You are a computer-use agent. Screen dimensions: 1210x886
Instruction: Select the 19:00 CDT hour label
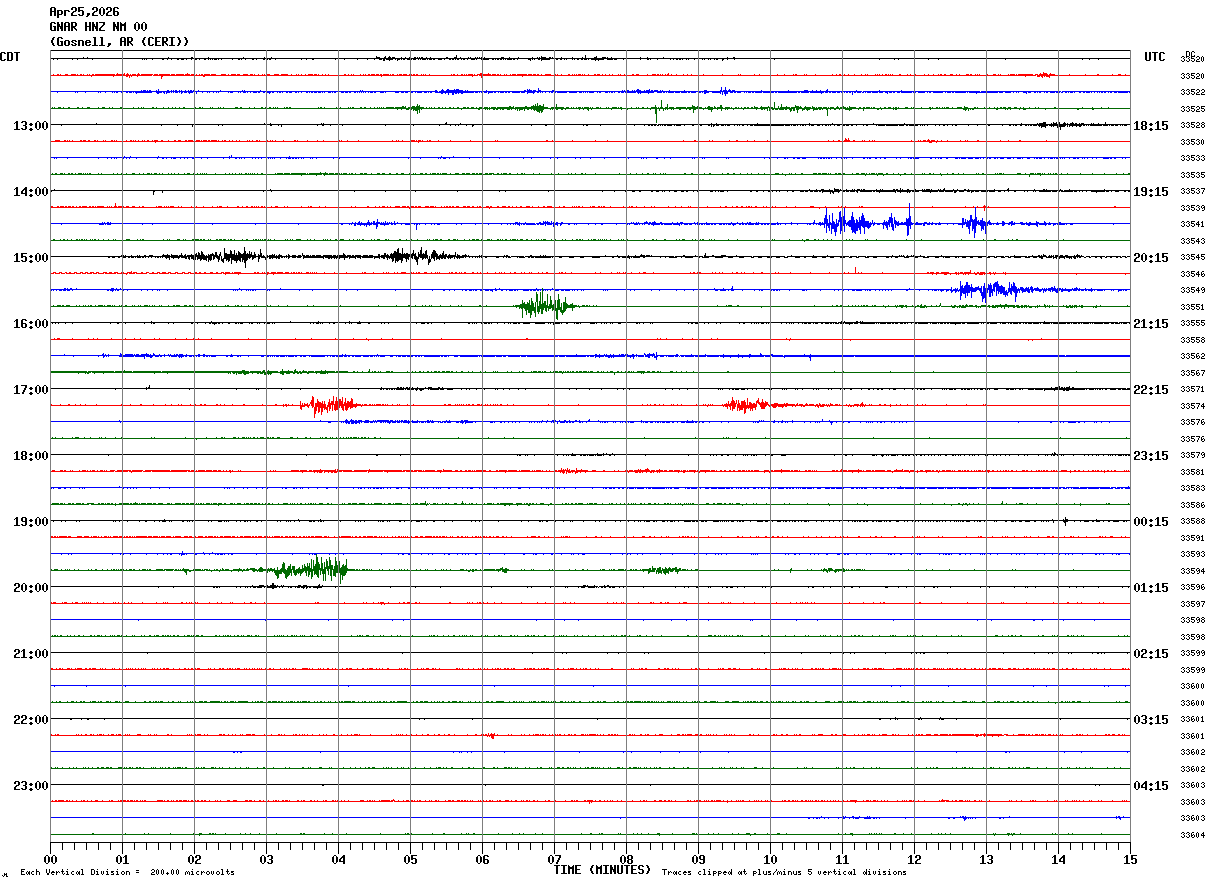coord(30,522)
